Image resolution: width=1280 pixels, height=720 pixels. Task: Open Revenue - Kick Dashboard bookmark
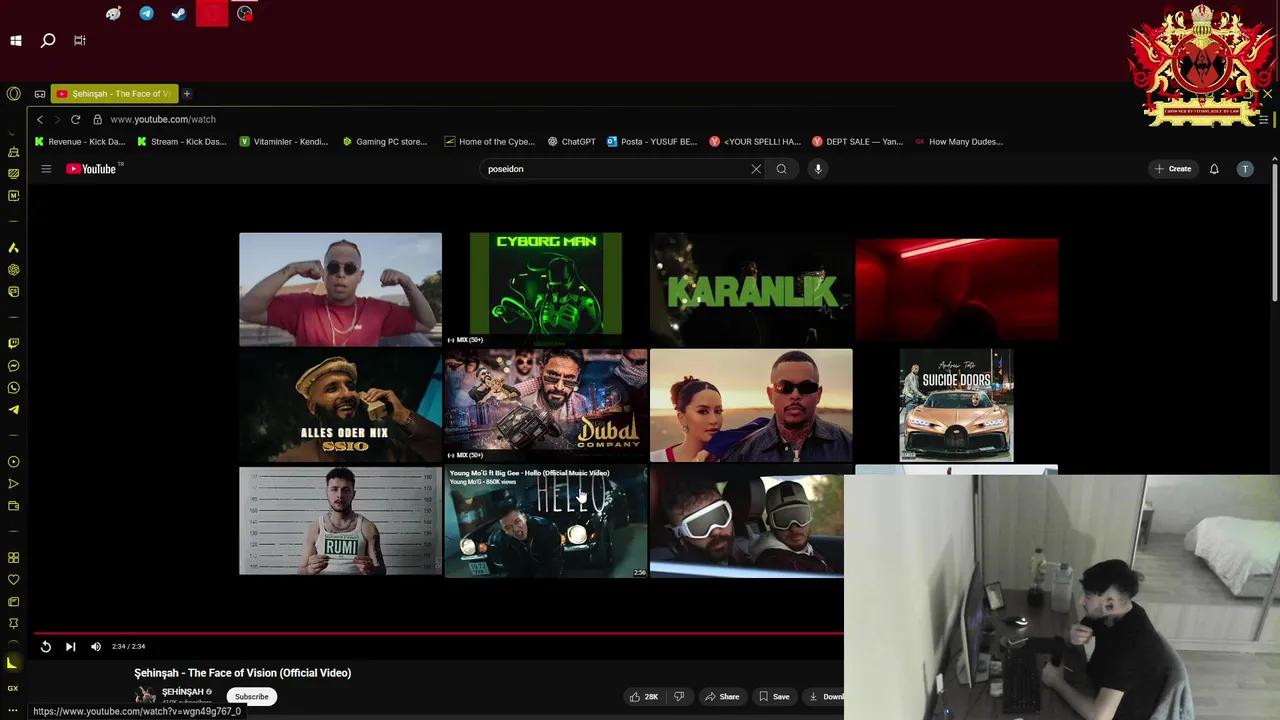pyautogui.click(x=80, y=142)
